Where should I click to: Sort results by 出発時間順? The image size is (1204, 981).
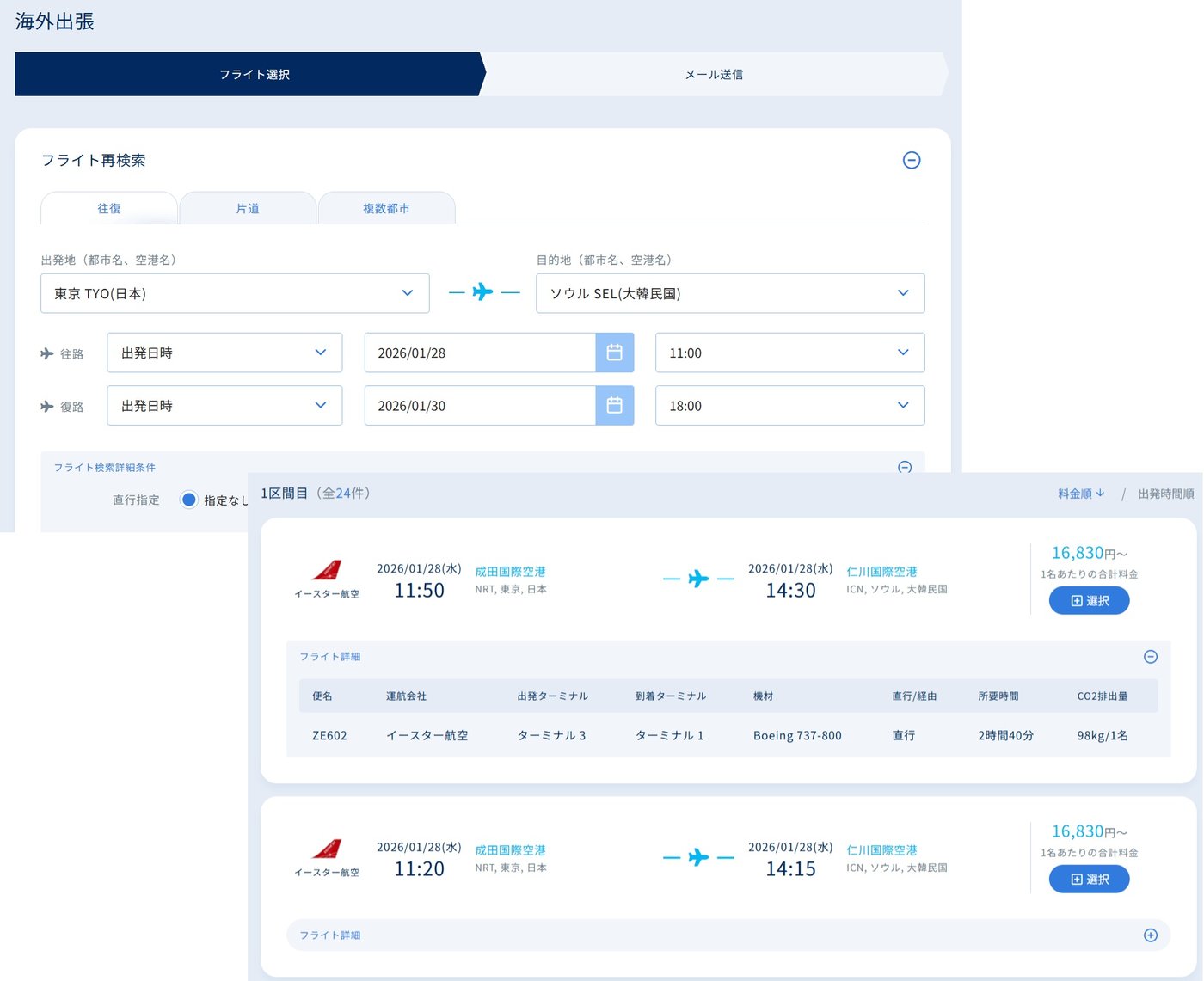[x=1165, y=494]
